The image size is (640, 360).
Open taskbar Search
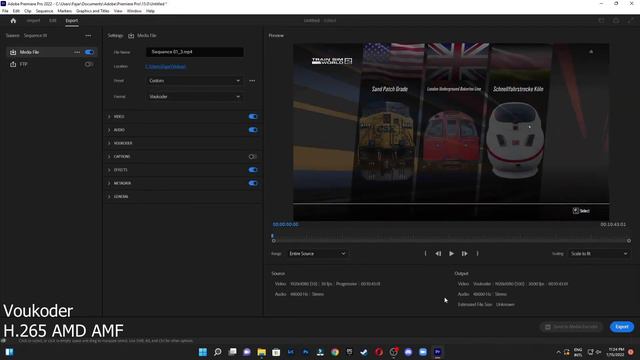click(x=218, y=352)
